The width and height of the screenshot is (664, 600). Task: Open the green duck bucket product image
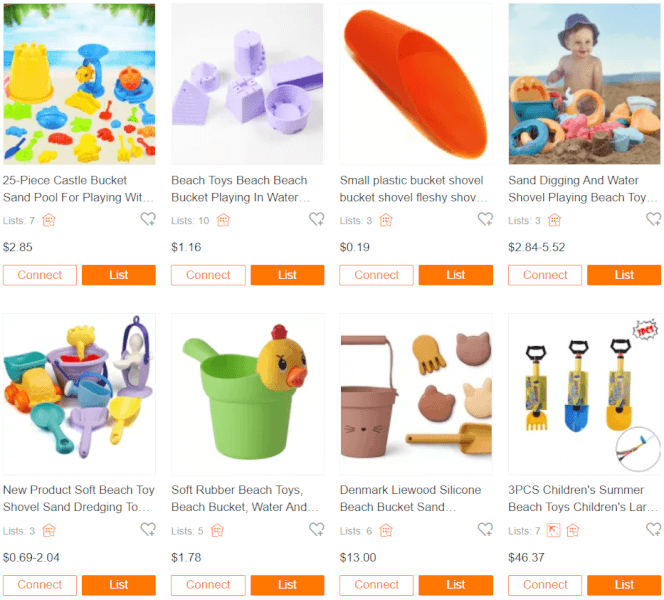248,394
